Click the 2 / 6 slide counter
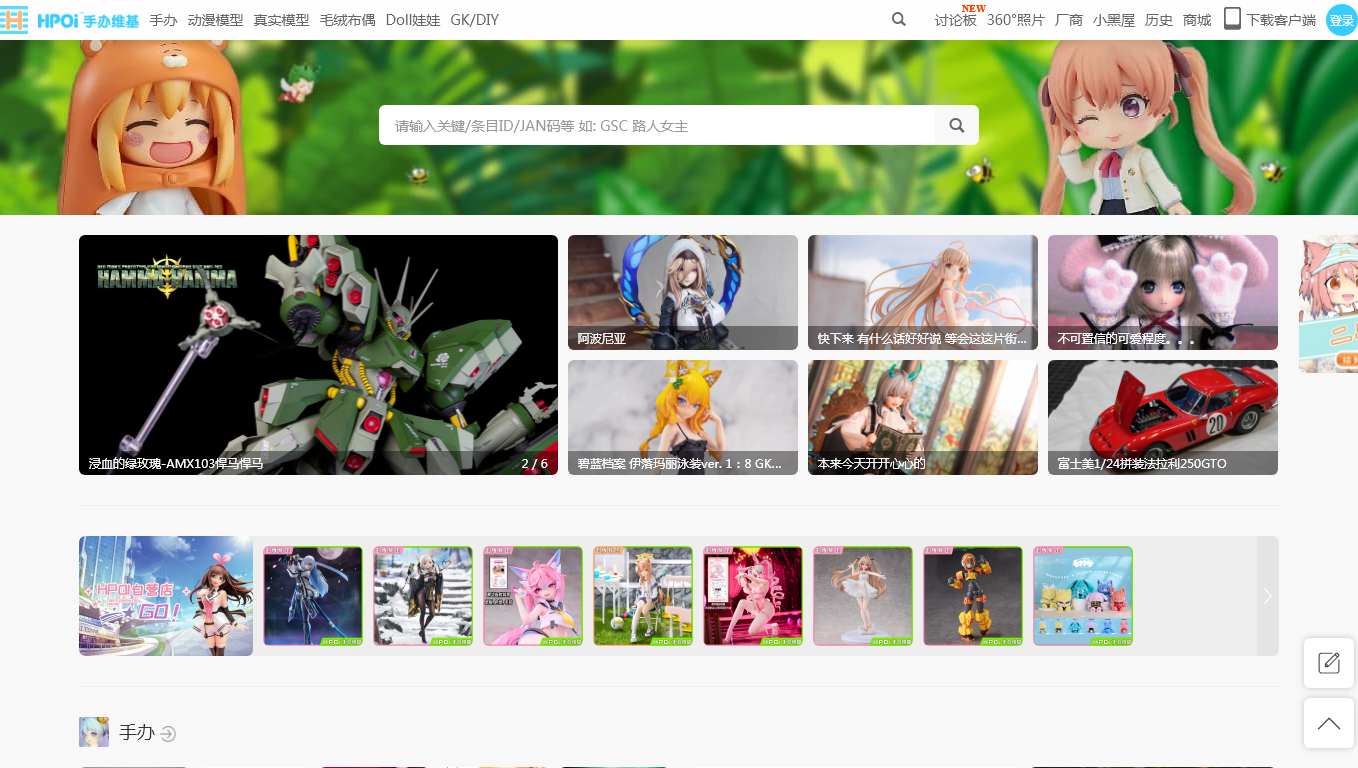Viewport: 1358px width, 768px height. coord(534,464)
